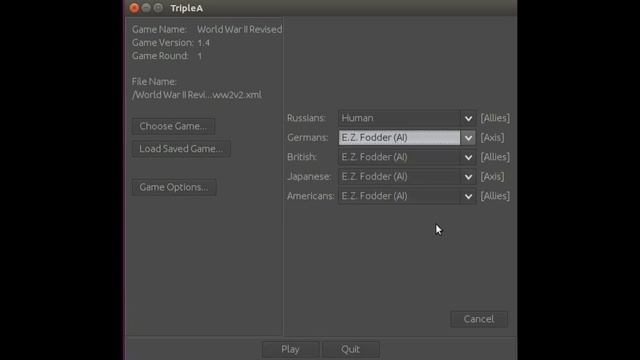Screen dimensions: 640x360
Task: Open the Japanese player type combo box
Action: (x=407, y=177)
